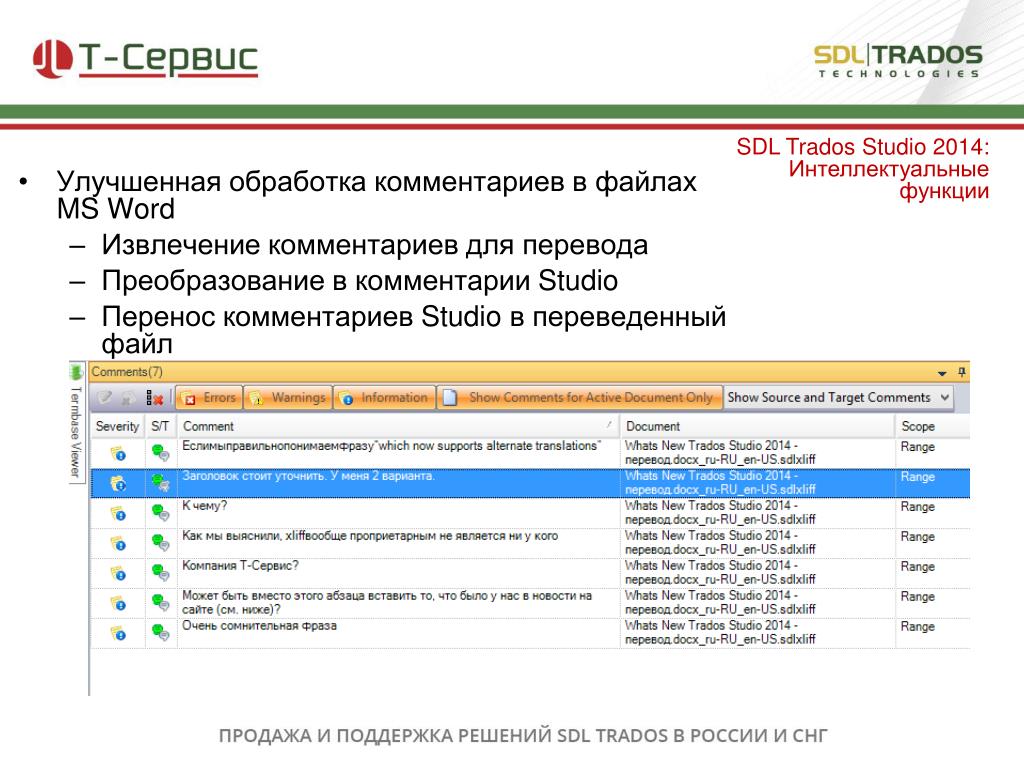This screenshot has width=1024, height=768.
Task: Click severity icon in 'Может быть вместо' row
Action: 118,603
